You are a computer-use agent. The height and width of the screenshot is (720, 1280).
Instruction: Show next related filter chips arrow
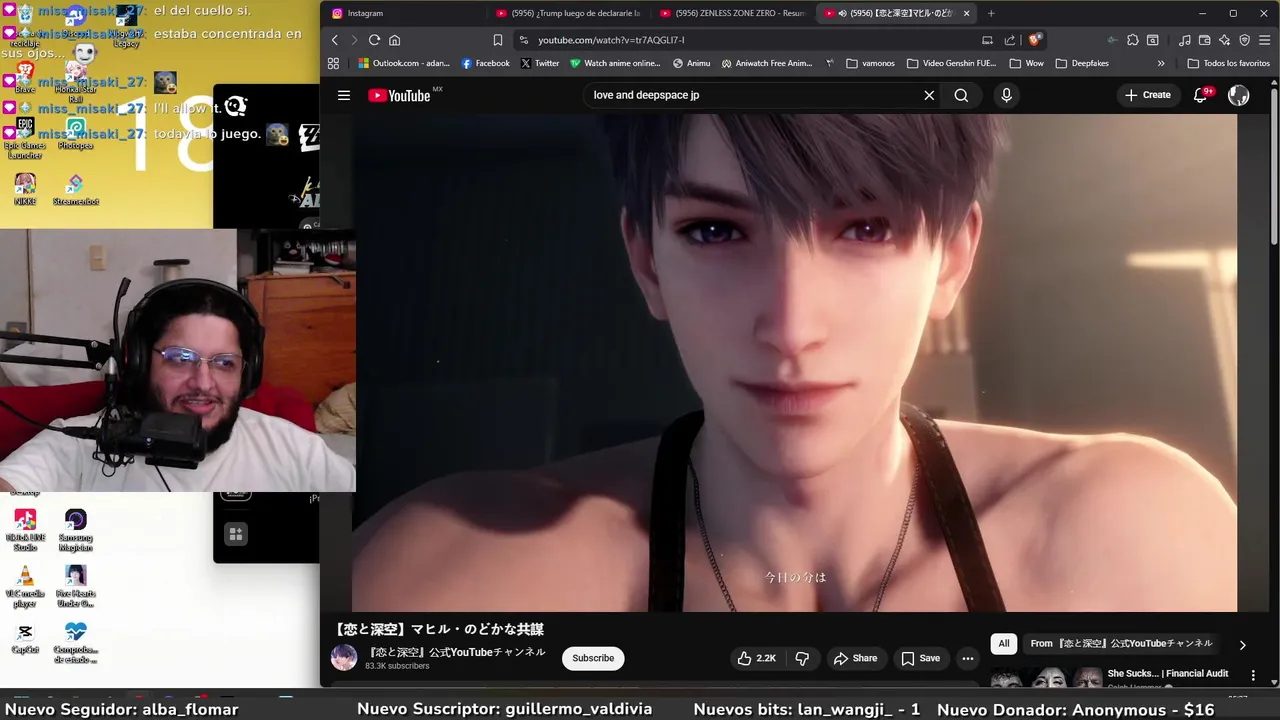tap(1242, 645)
